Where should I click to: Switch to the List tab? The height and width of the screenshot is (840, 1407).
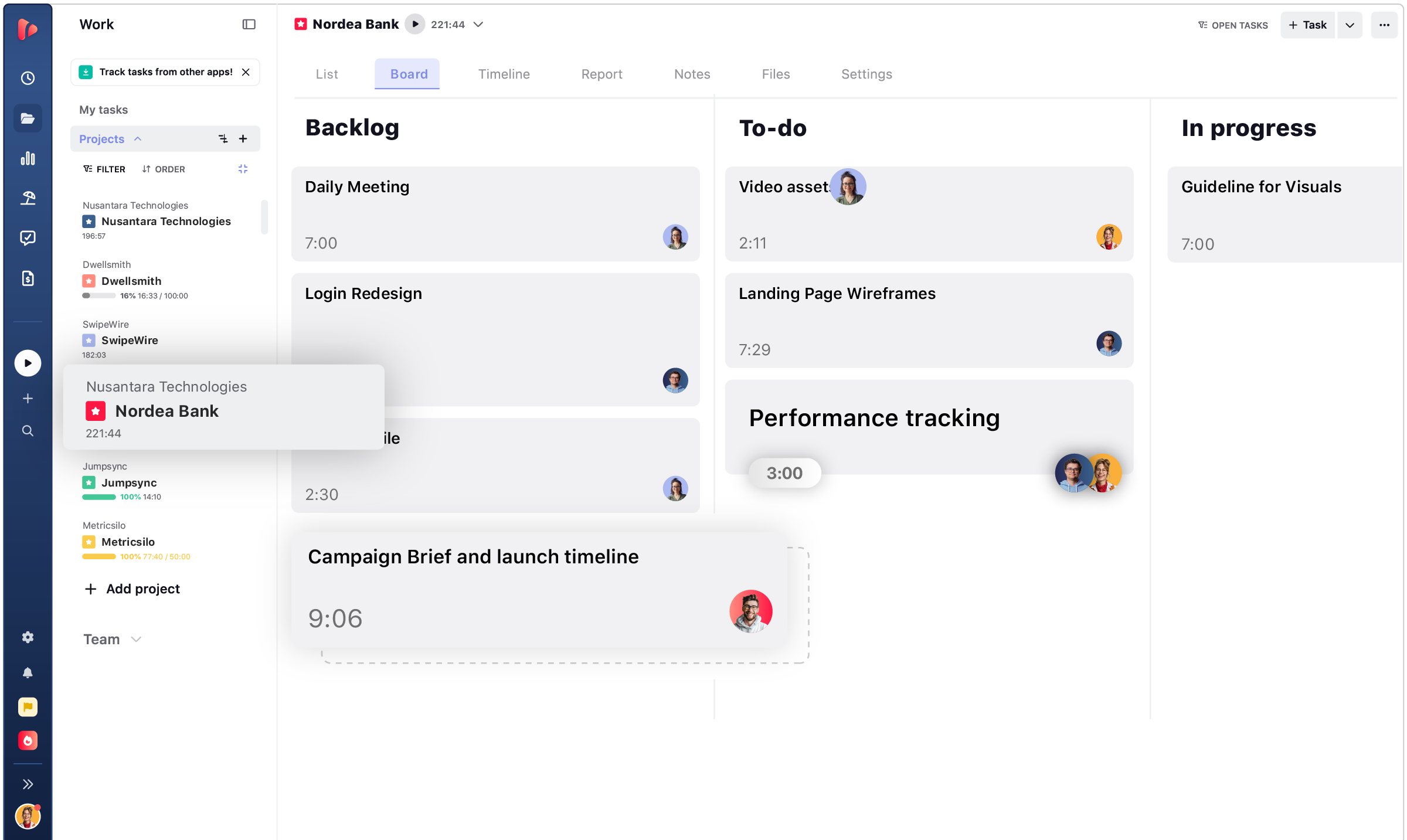coord(327,74)
